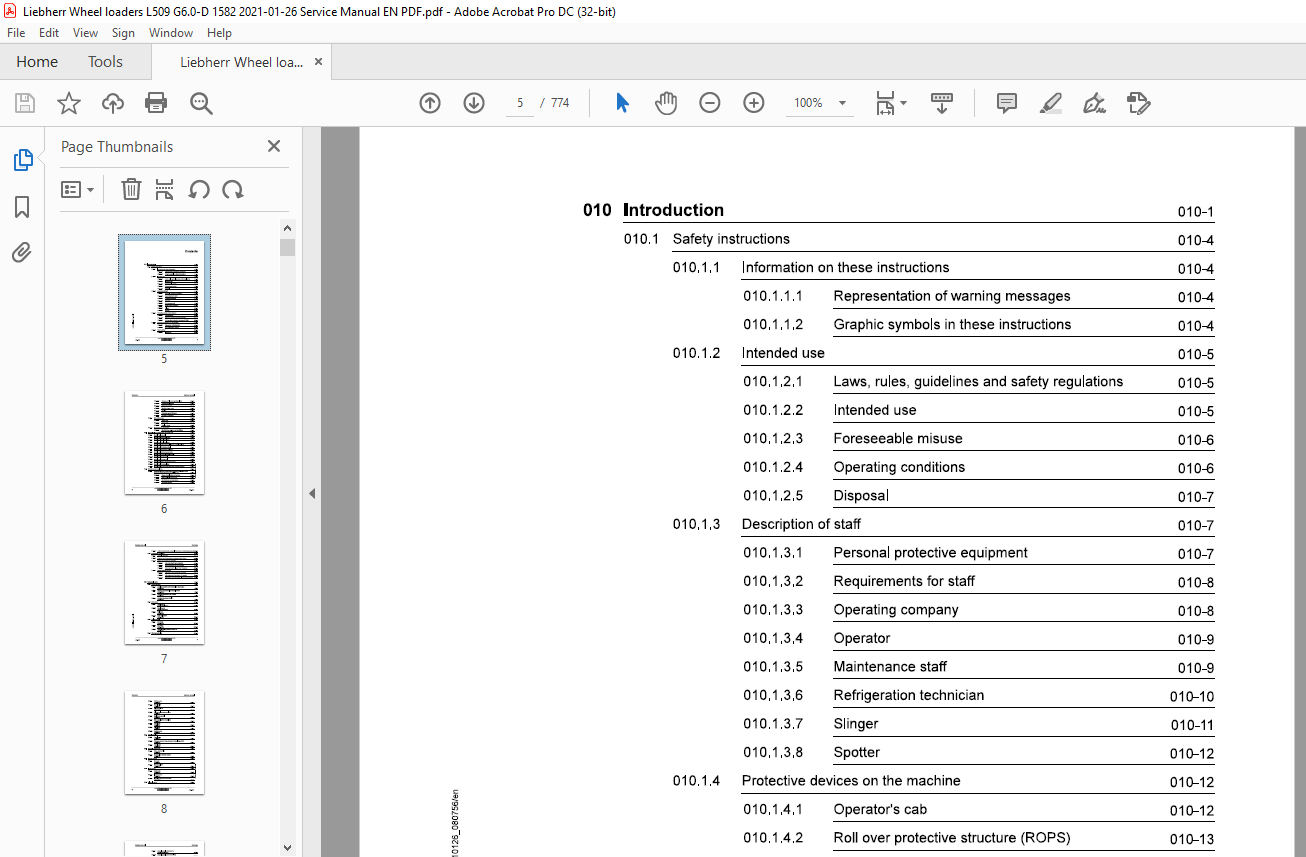Go to next page arrow icon
The height and width of the screenshot is (857, 1306).
474,103
